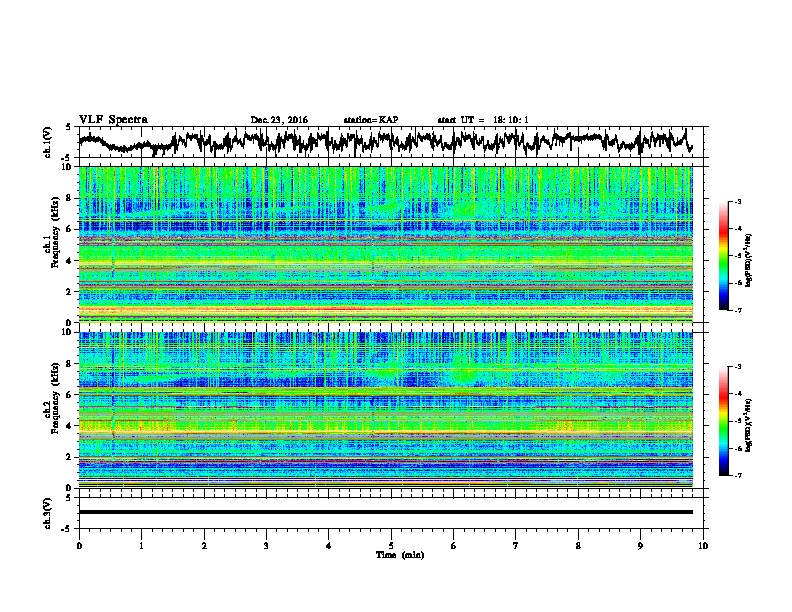Image resolution: width=792 pixels, height=612 pixels.
Task: Click the "station=KAP" header label
Action: click(371, 120)
